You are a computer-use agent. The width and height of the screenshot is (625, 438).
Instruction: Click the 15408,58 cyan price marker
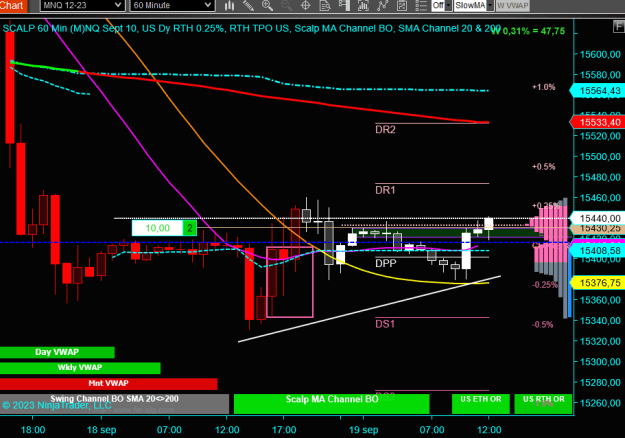[597, 251]
